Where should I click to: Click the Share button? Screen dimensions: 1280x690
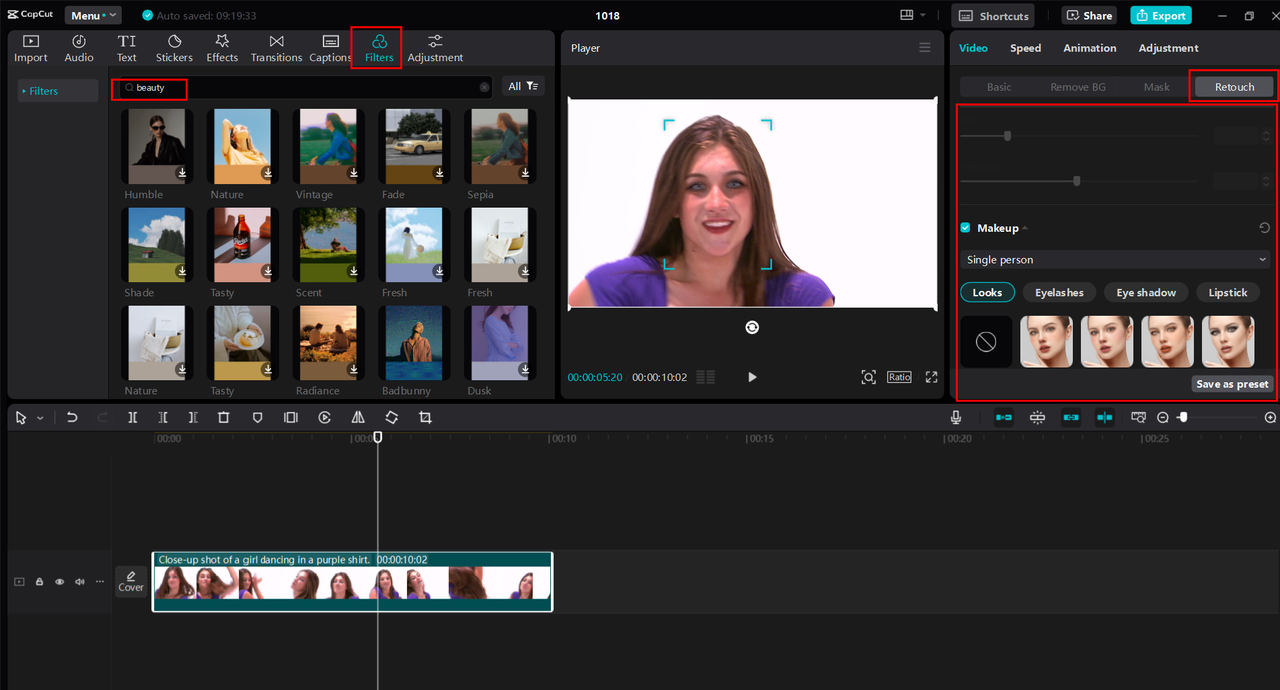pyautogui.click(x=1089, y=15)
